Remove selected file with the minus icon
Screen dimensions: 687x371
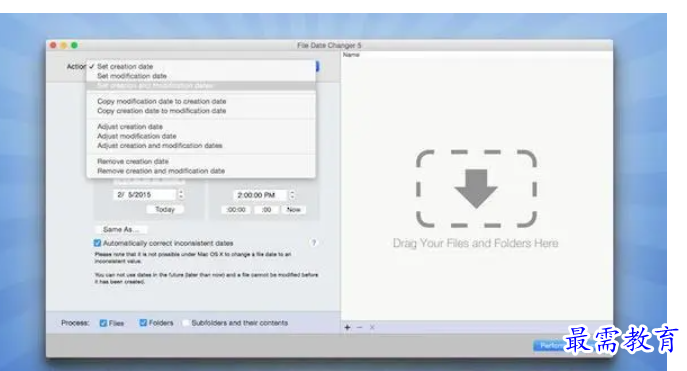tap(360, 327)
